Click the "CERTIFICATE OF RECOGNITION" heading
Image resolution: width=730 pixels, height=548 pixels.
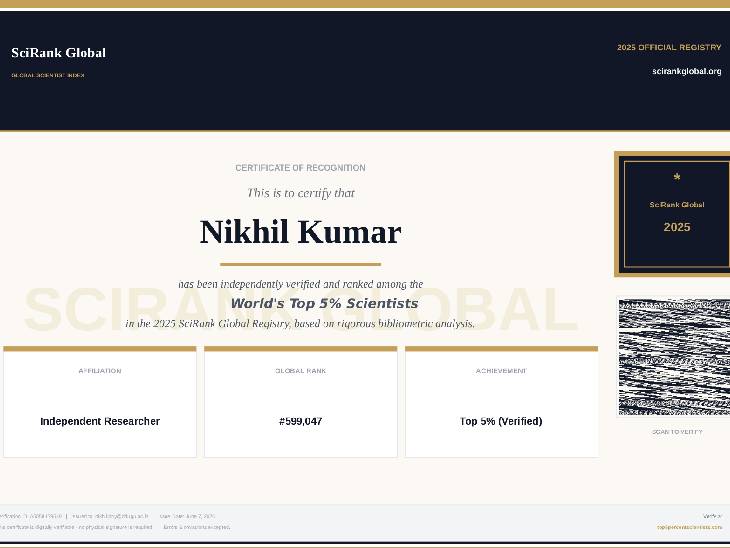[300, 168]
